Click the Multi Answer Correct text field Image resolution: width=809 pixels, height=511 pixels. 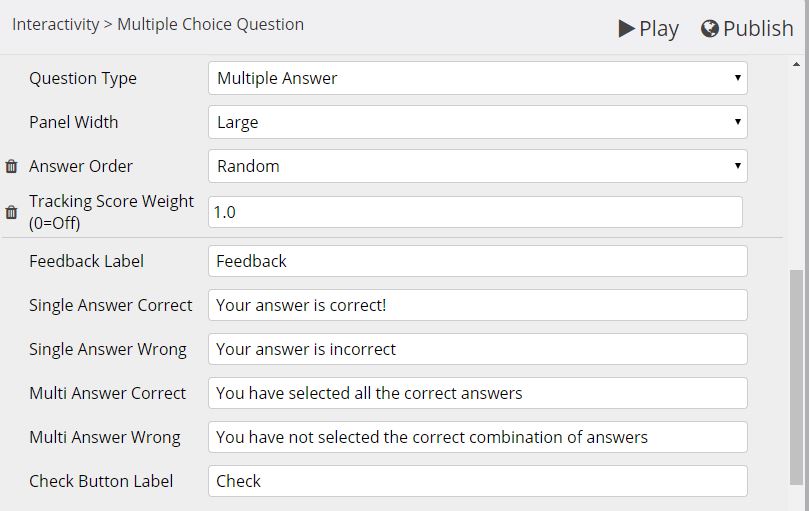click(478, 393)
